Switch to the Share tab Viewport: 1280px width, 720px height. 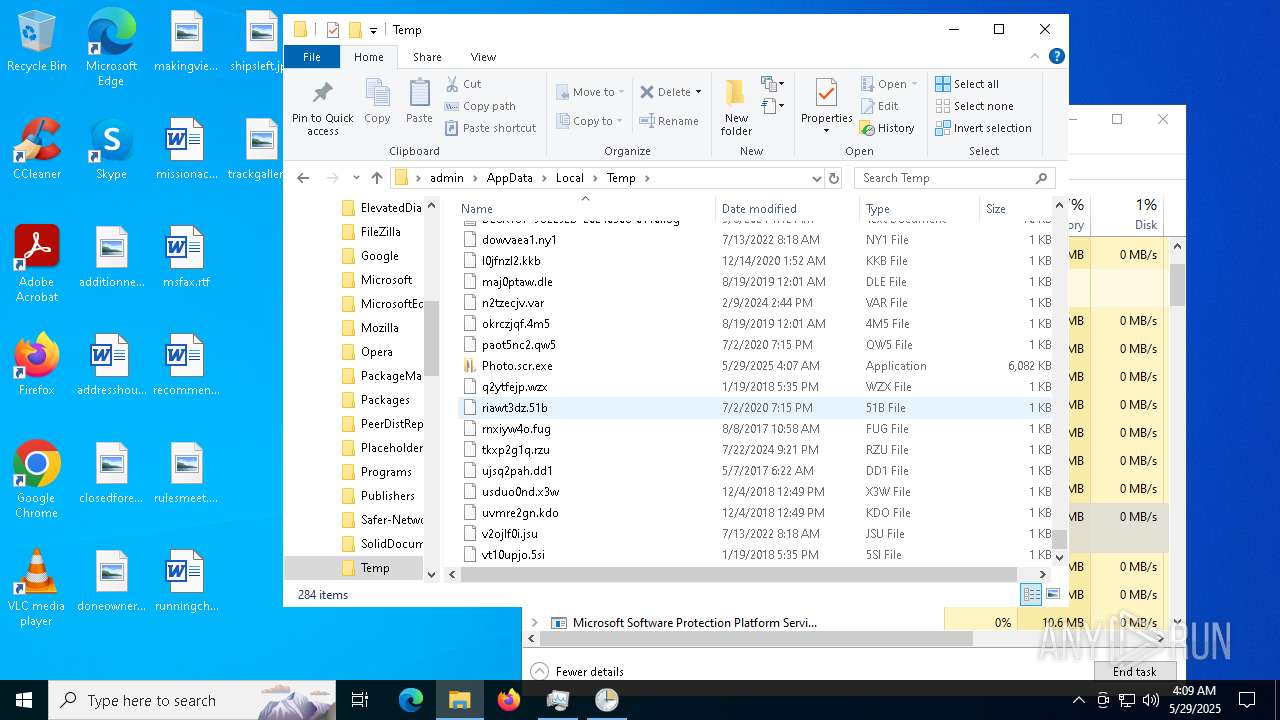pyautogui.click(x=427, y=57)
